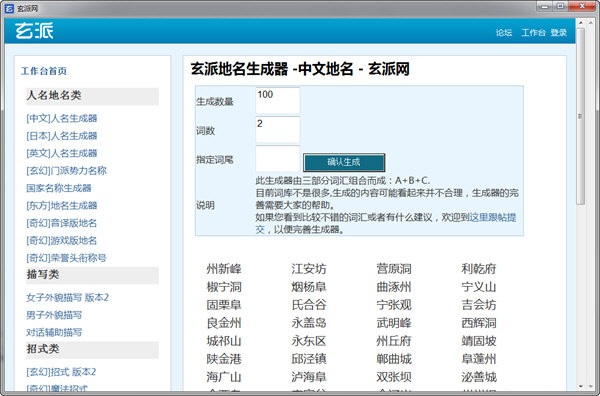Image resolution: width=600 pixels, height=396 pixels.
Task: Open the 论坛 forum link
Action: pyautogui.click(x=504, y=33)
